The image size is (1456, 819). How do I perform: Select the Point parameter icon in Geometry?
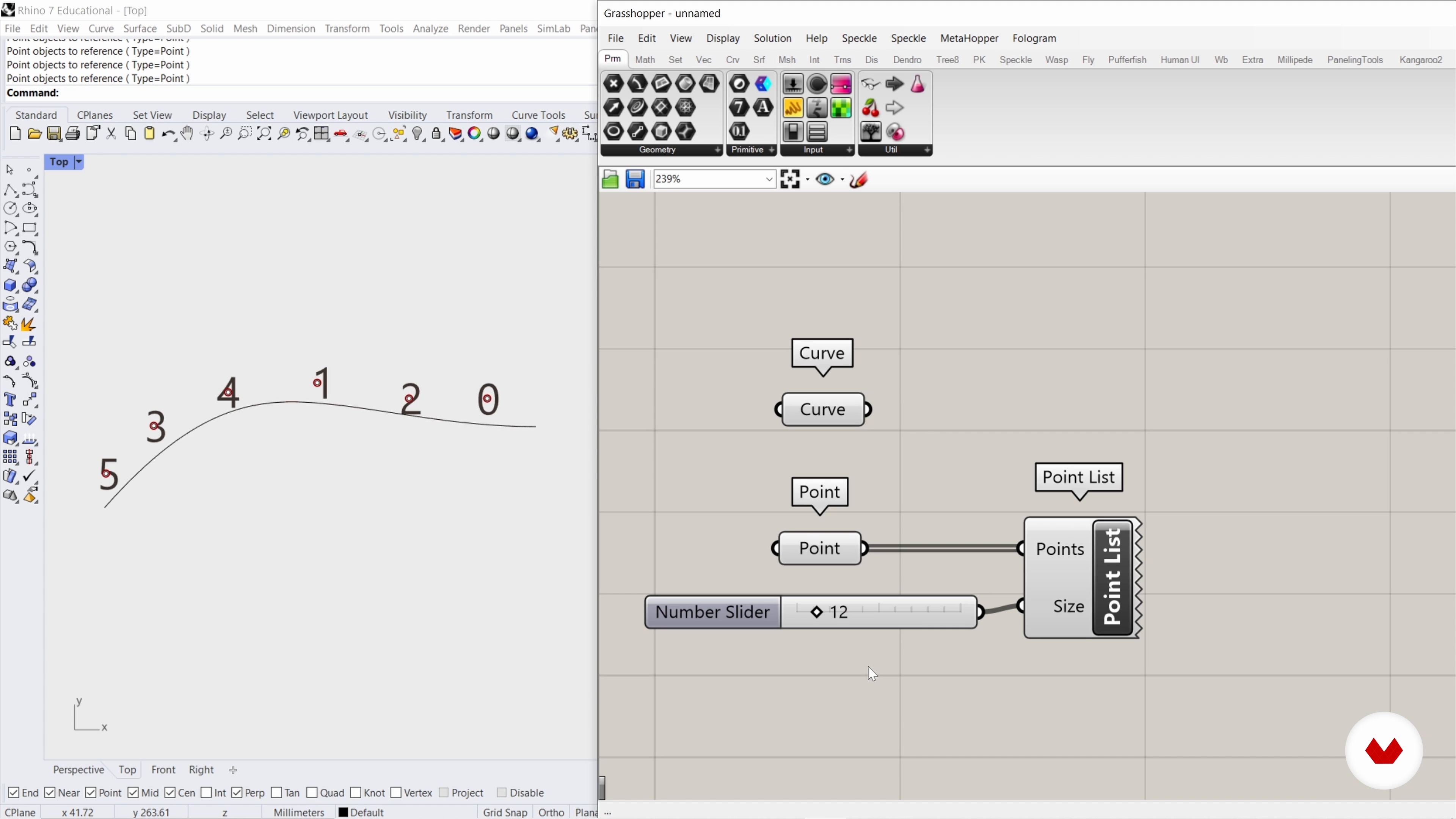coord(613,84)
